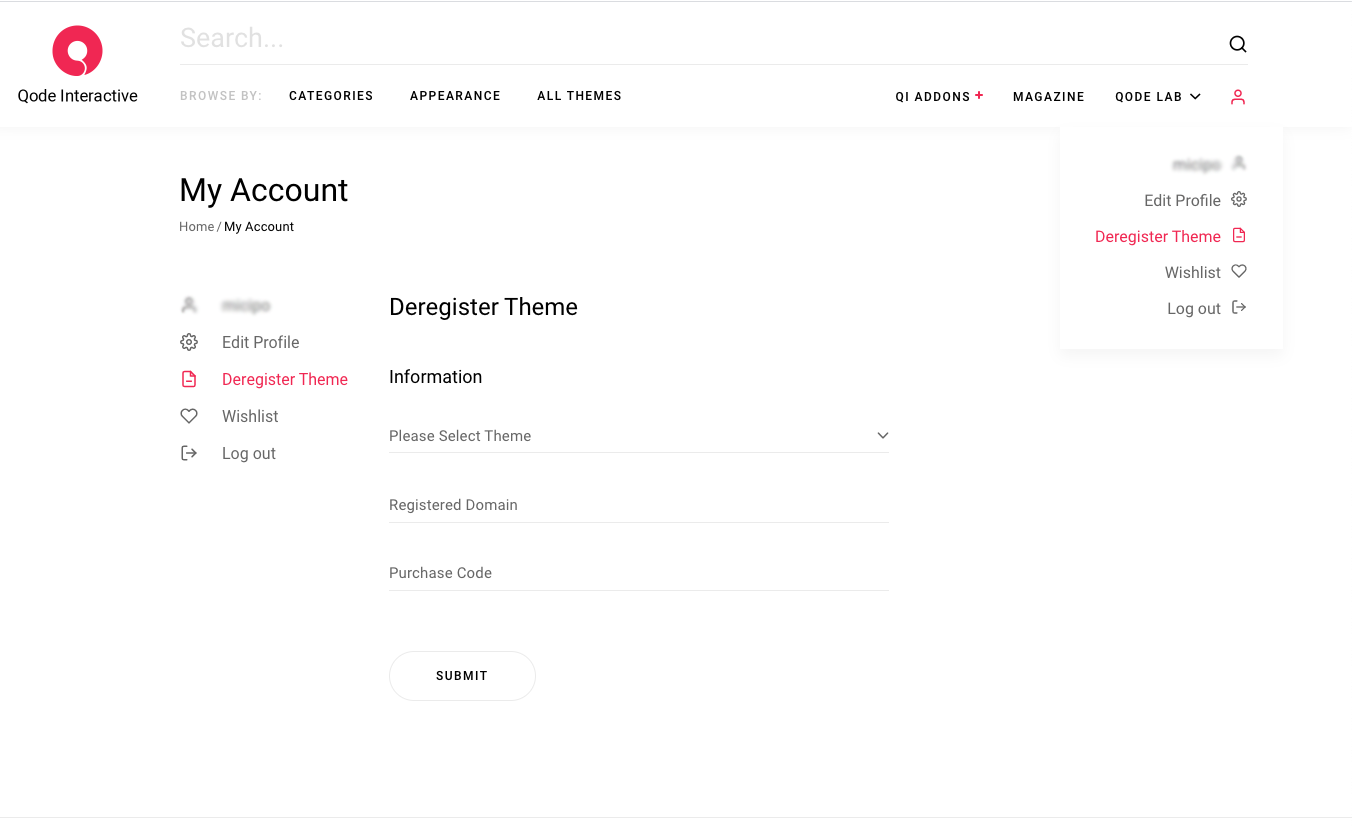Follow the Home breadcrumb link

click(196, 227)
